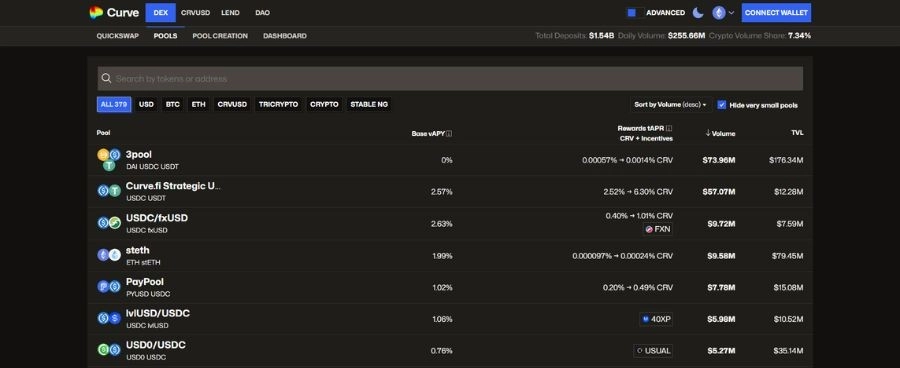The image size is (900, 368).
Task: Click the USUAL incentive badge
Action: [653, 351]
